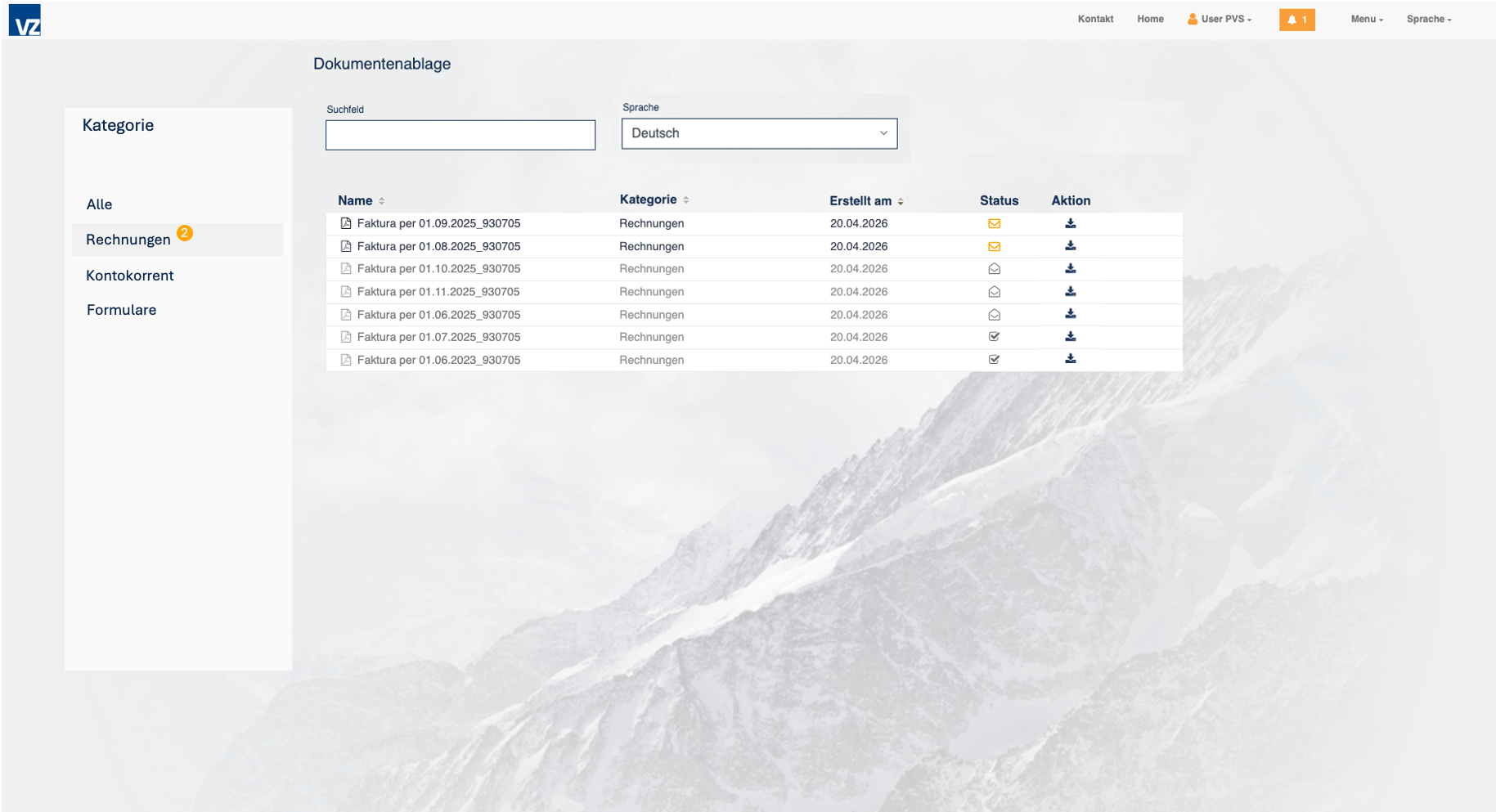Click opened envelope status for 01.11.2025 invoice
Screen dimensions: 1496x812
994,292
